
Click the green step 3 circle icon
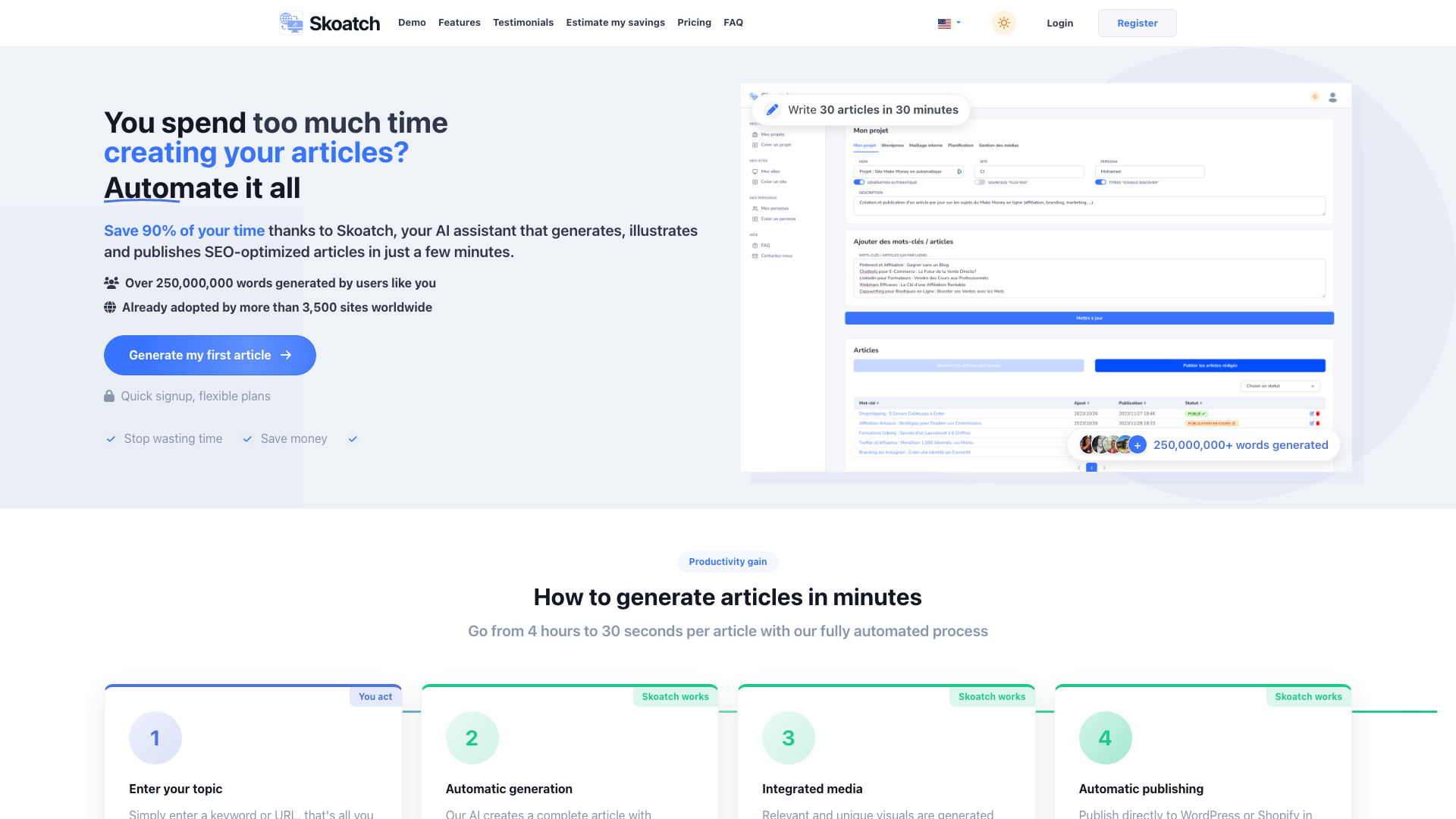tap(789, 738)
